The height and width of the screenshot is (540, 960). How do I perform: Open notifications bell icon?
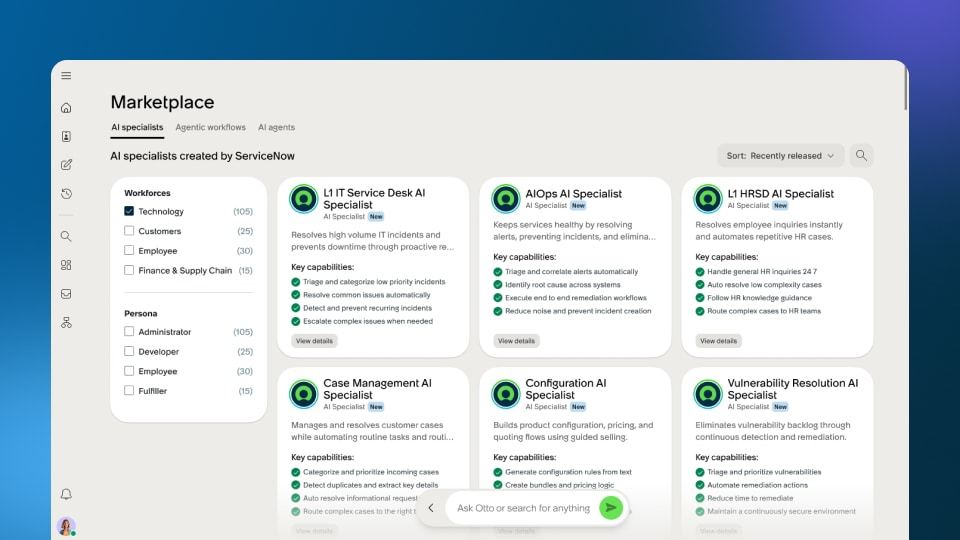click(x=66, y=494)
